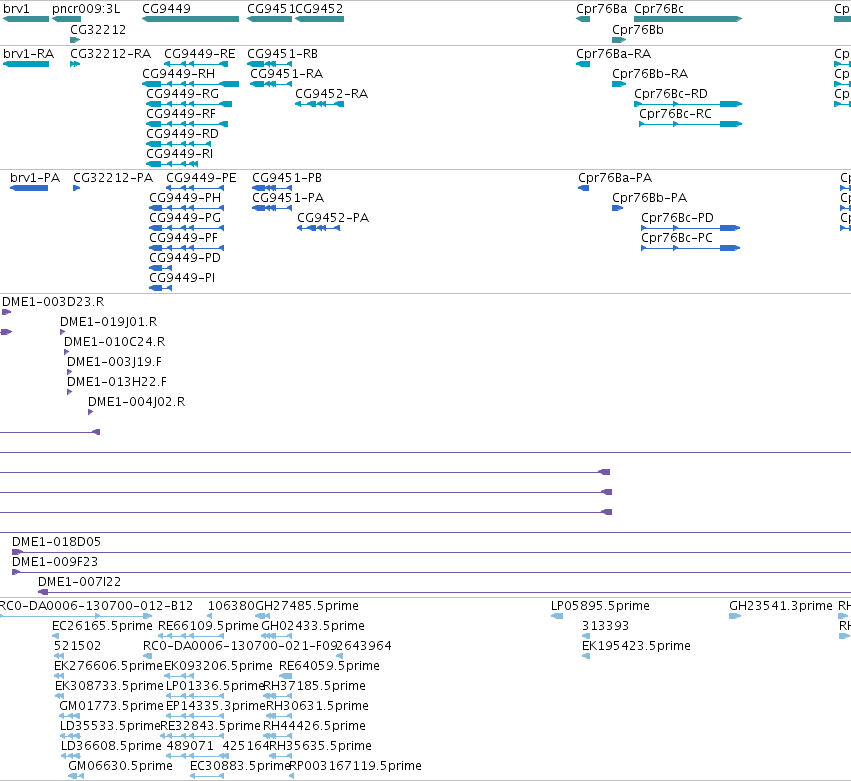Click the brv1 gene label

coord(16,9)
